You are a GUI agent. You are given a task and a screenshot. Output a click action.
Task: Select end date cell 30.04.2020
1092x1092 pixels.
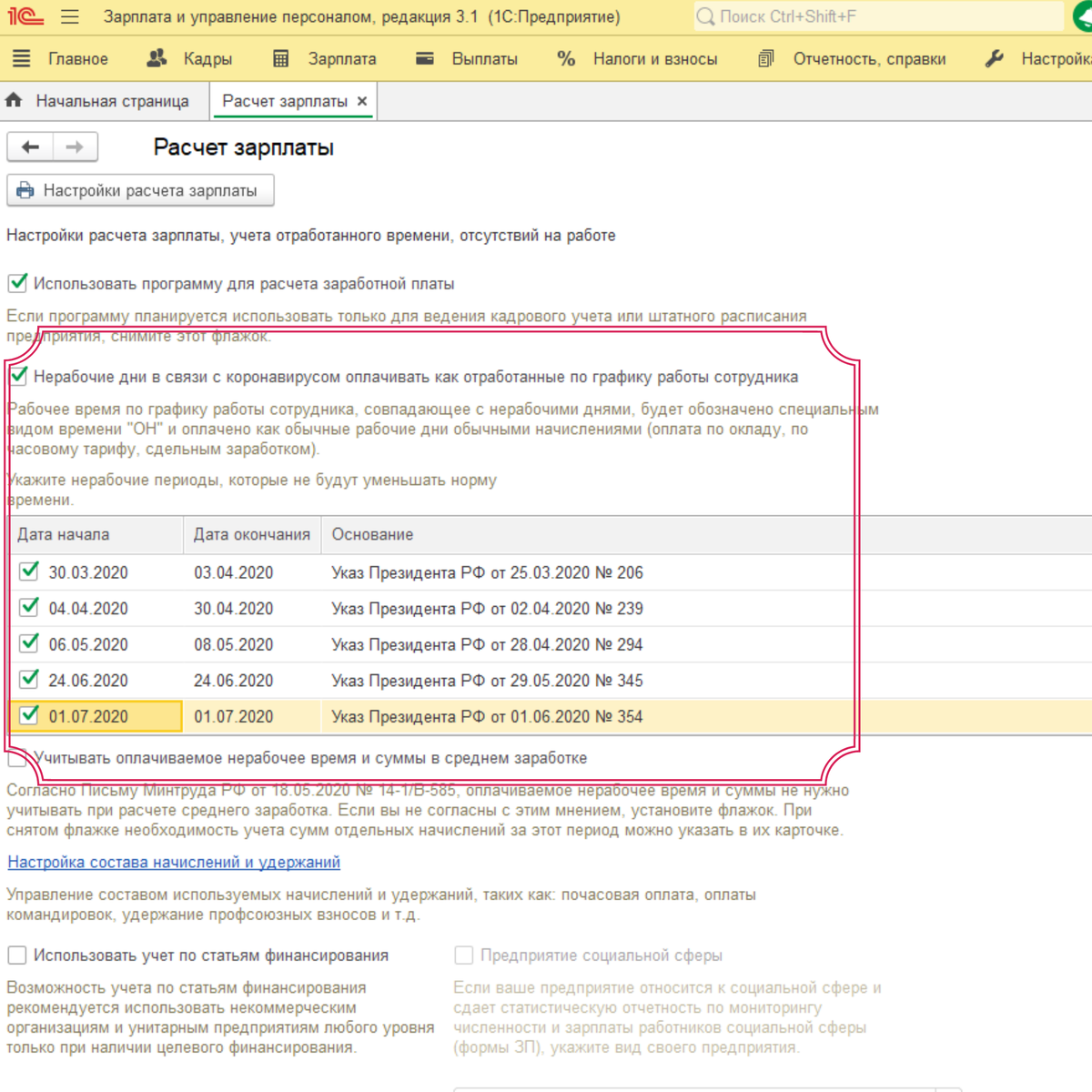(252, 608)
